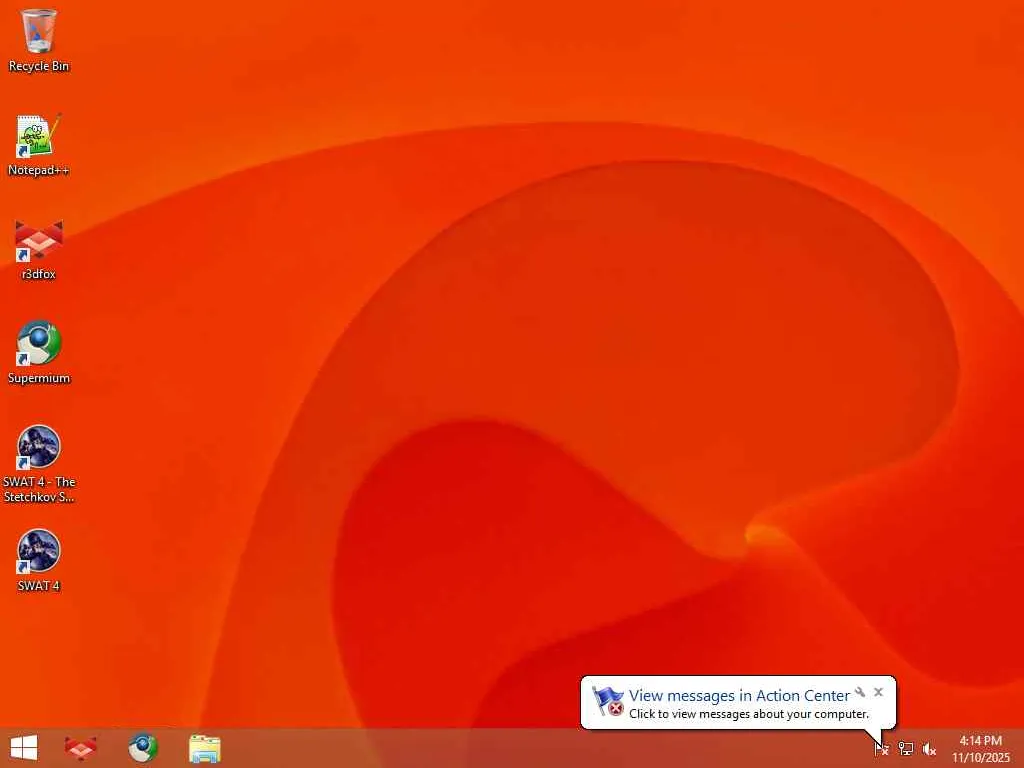Image resolution: width=1024 pixels, height=768 pixels.
Task: Select the Recycle Bin desktop icon
Action: [39, 40]
